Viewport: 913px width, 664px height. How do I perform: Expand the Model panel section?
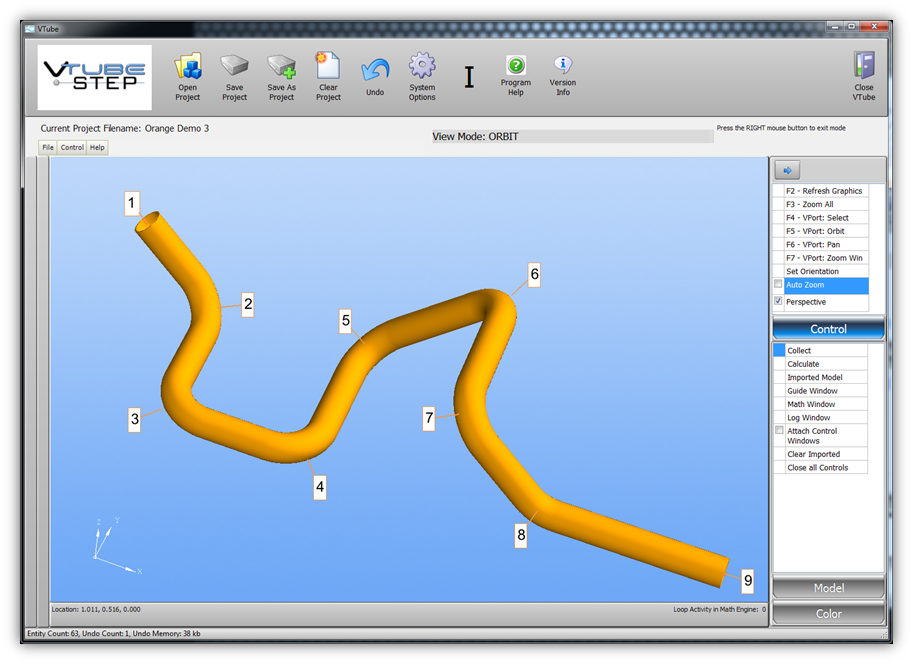click(x=828, y=588)
